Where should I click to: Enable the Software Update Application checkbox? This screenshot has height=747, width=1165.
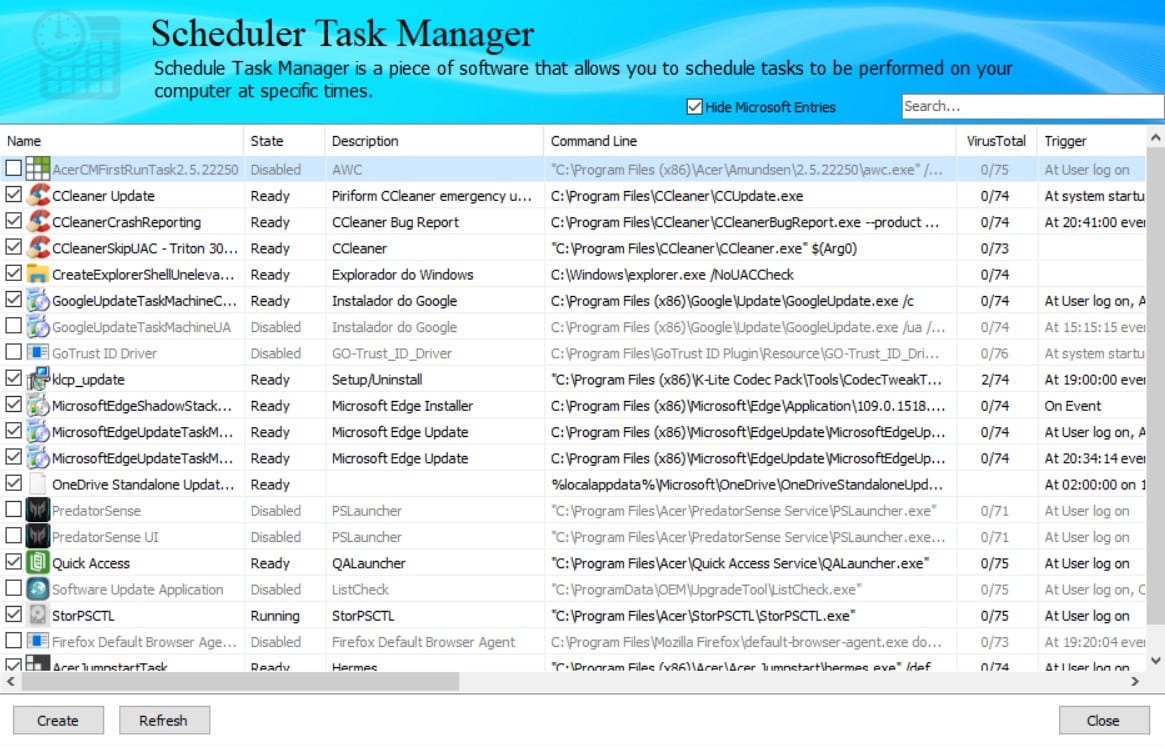13,588
